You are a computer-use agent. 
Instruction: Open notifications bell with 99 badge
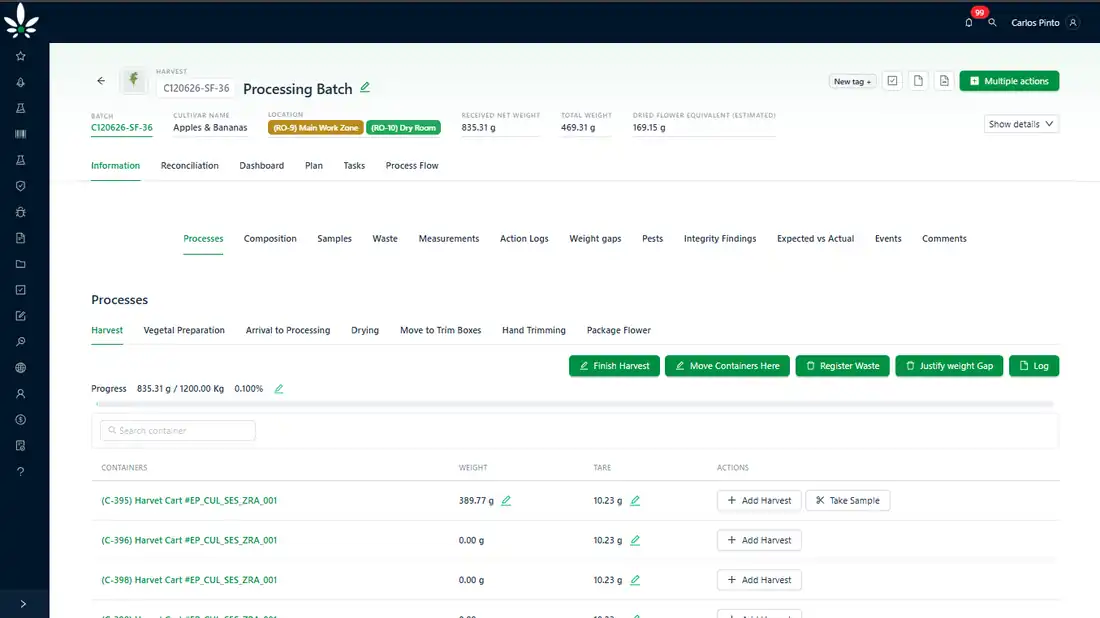point(969,22)
